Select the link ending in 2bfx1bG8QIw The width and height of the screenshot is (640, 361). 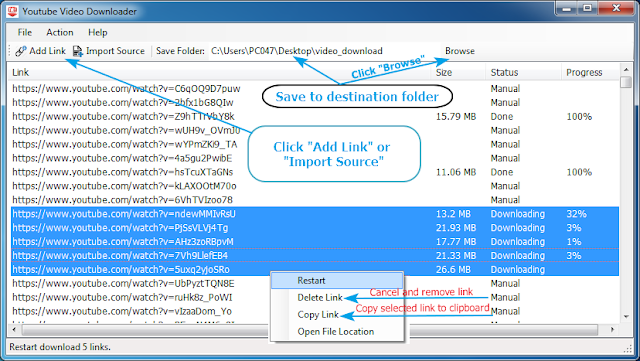click(123, 103)
